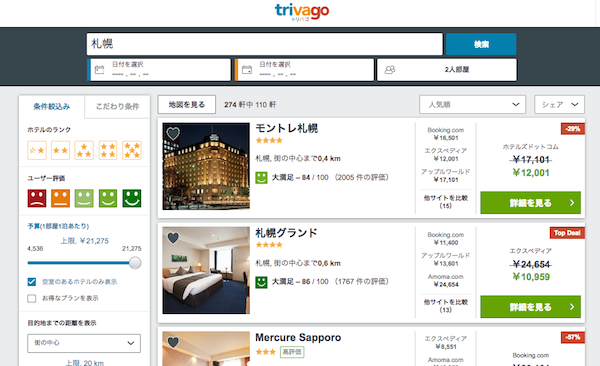Screen dimensions: 600x366
Task: Click the check-in calendar icon
Action: (x=99, y=70)
